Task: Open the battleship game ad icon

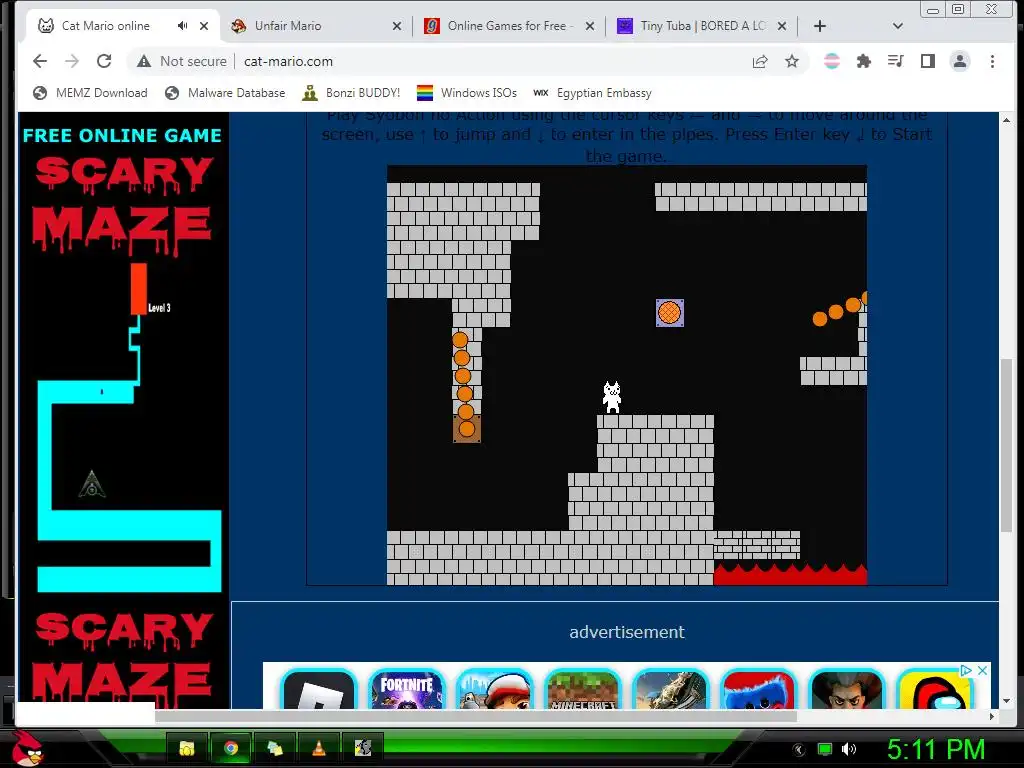Action: (x=671, y=690)
